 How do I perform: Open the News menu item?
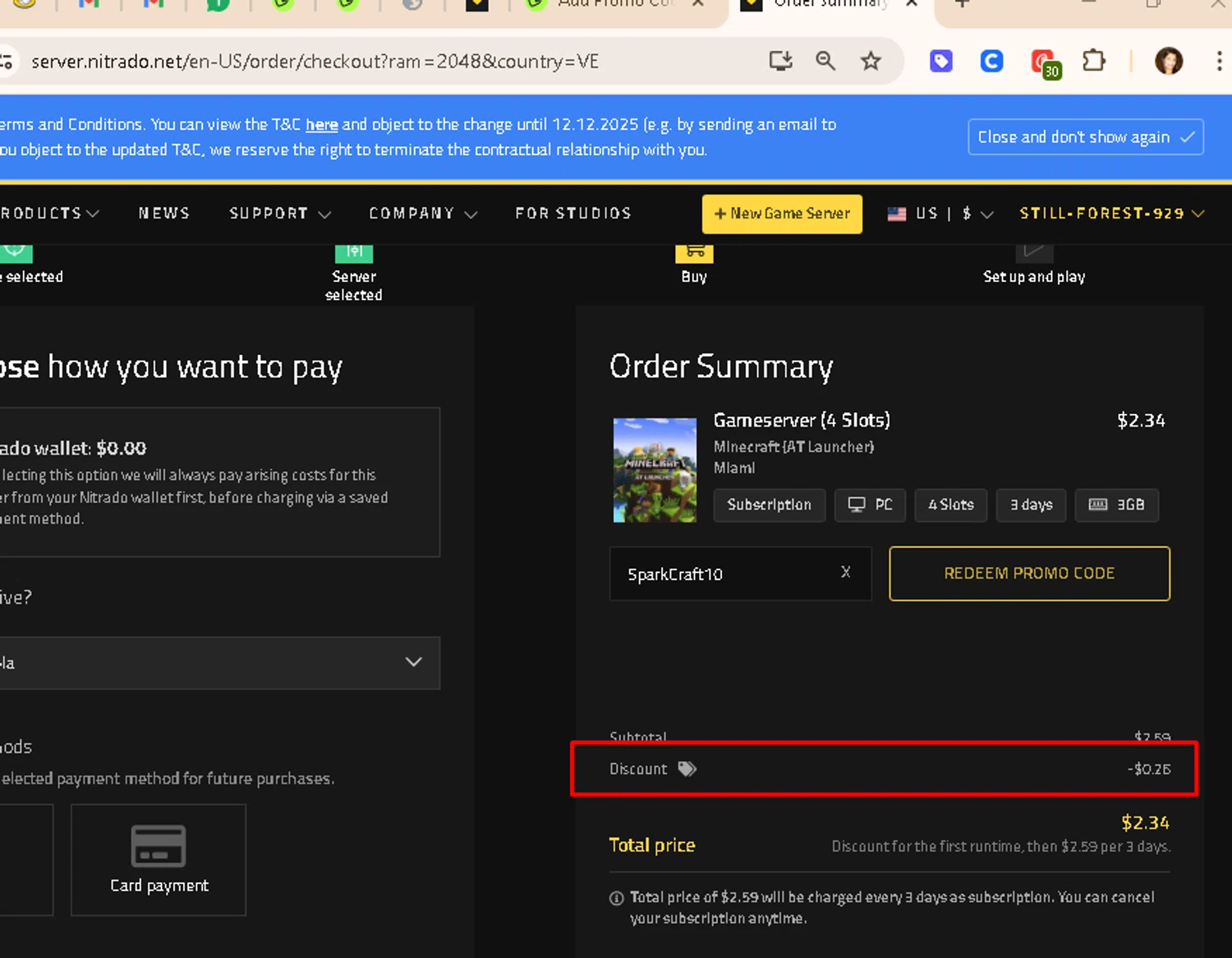(x=164, y=214)
